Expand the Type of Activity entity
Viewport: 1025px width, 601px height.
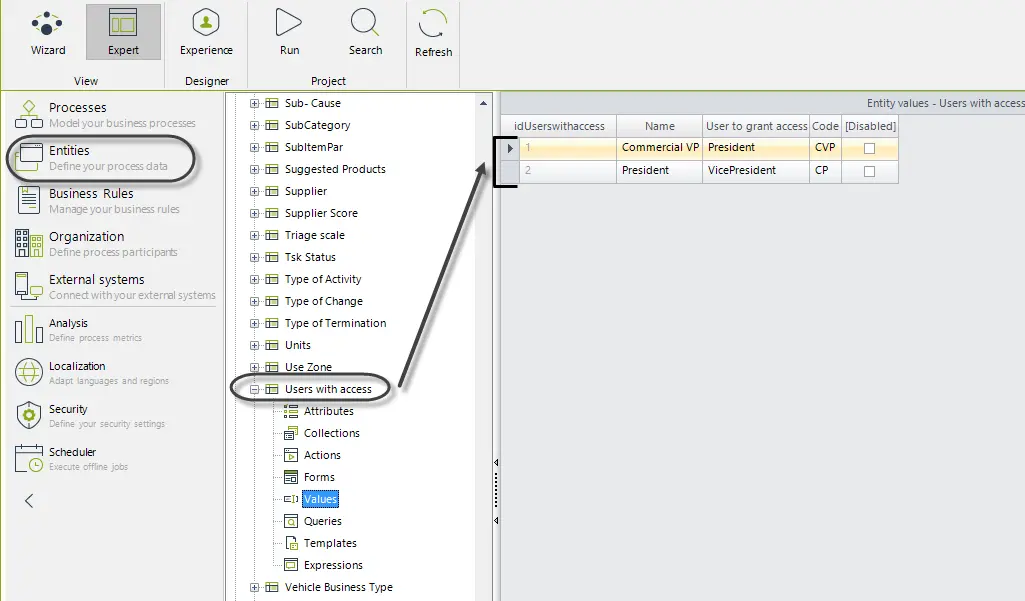[254, 279]
